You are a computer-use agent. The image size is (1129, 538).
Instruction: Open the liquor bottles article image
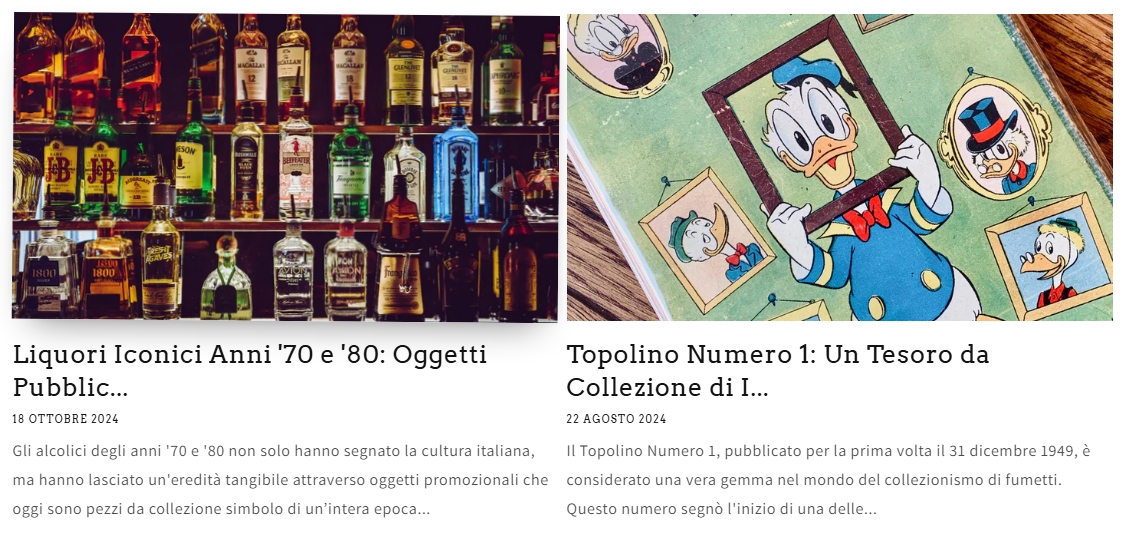click(x=285, y=166)
